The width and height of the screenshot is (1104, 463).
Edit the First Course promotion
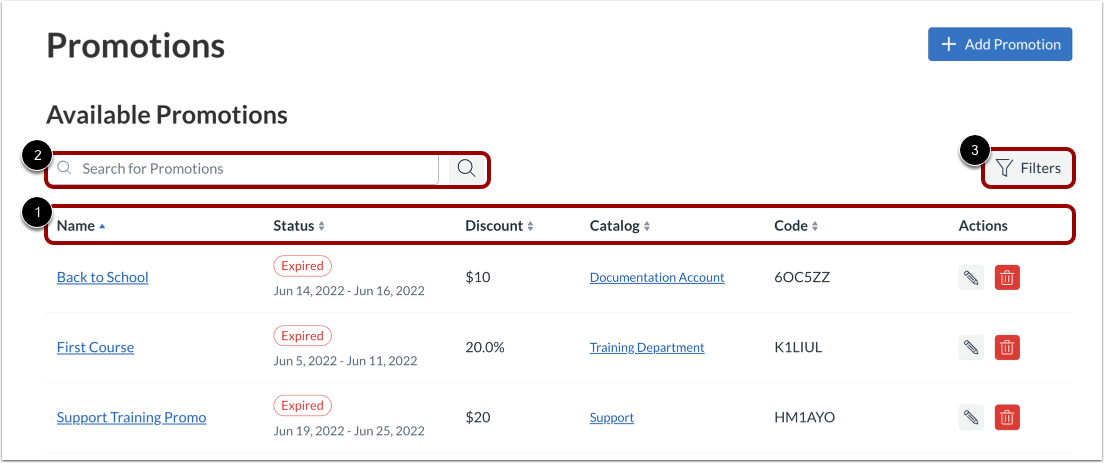(970, 348)
